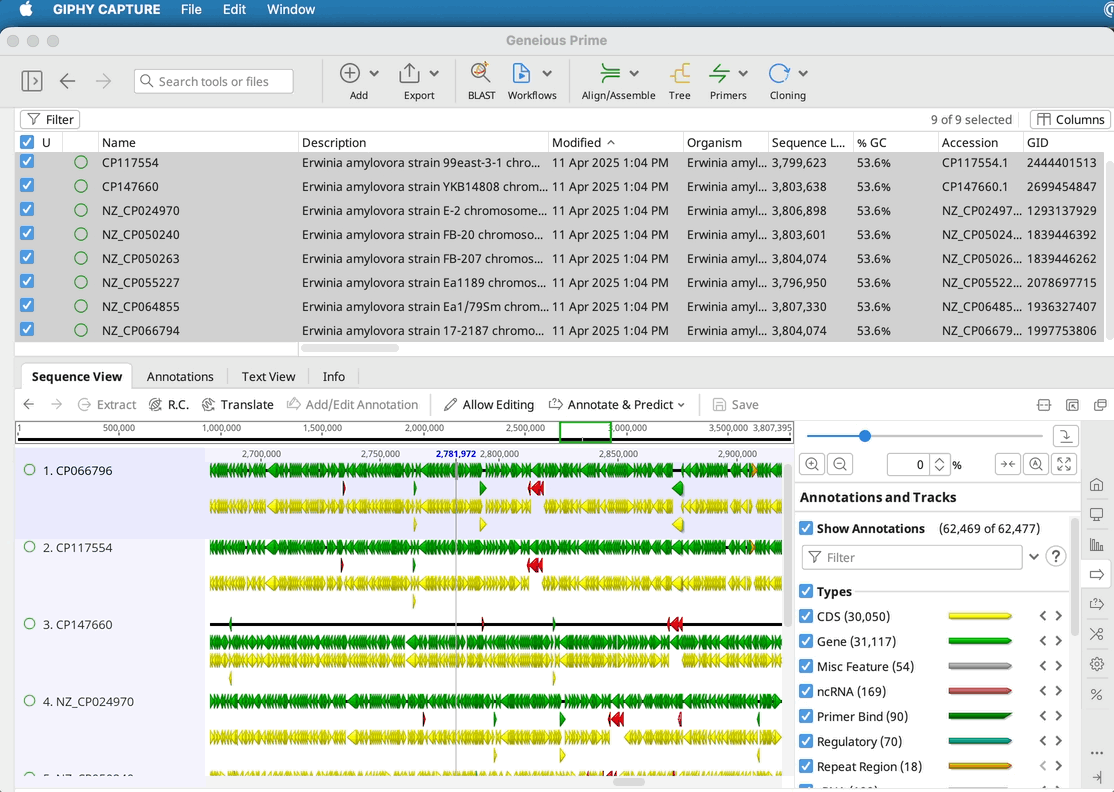
Task: Uncheck the CP147660 document row checkbox
Action: pyautogui.click(x=27, y=186)
